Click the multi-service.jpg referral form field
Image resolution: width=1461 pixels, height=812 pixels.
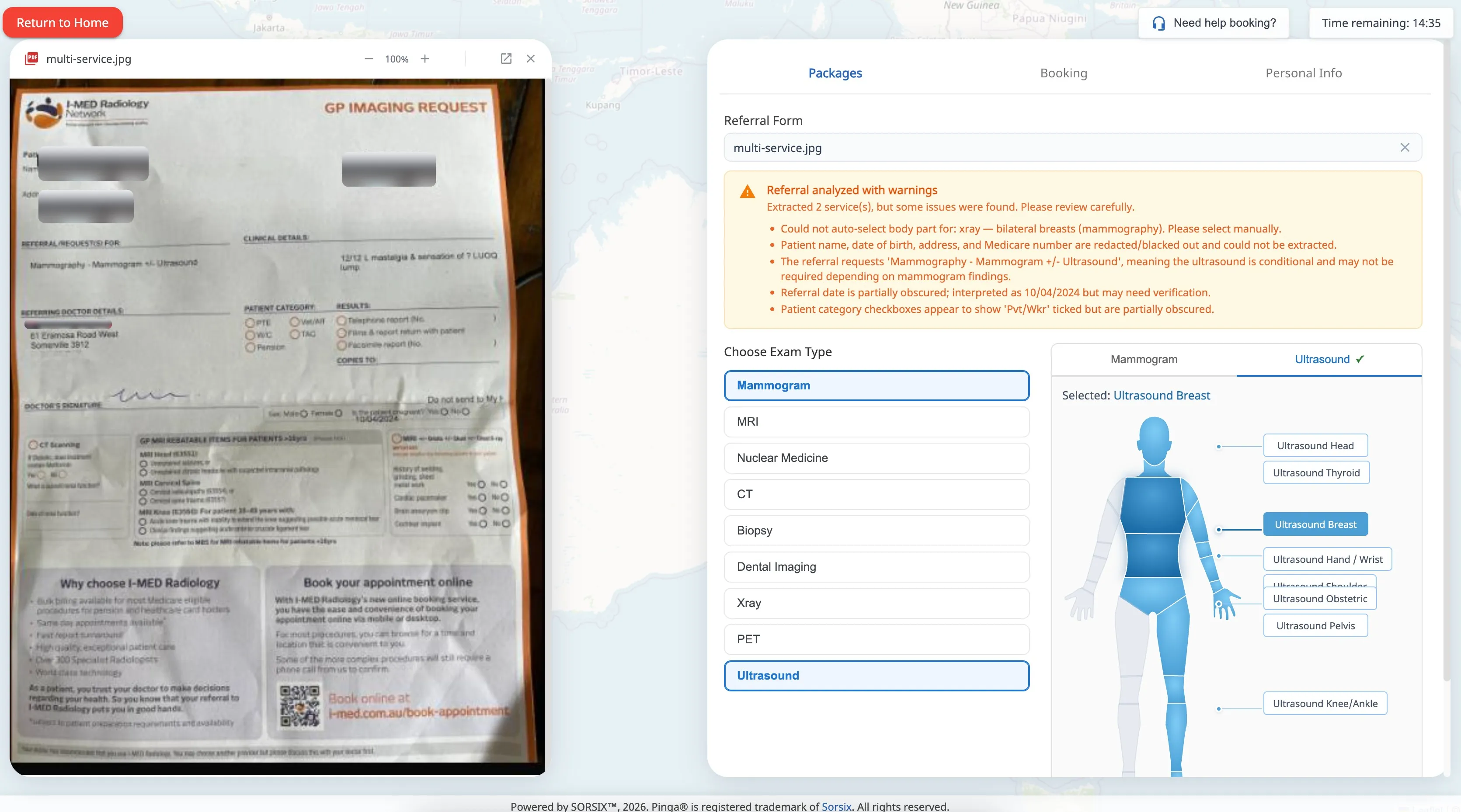[1072, 147]
